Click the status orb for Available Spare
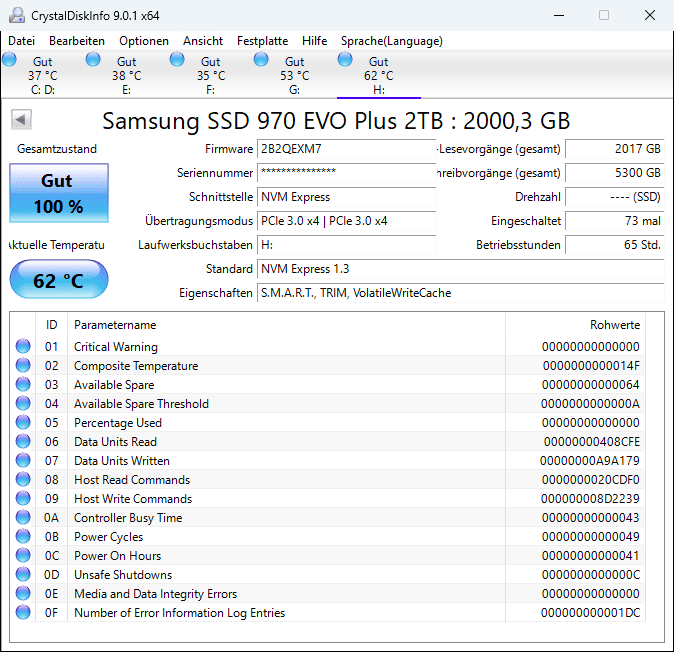This screenshot has width=674, height=652. click(x=23, y=384)
